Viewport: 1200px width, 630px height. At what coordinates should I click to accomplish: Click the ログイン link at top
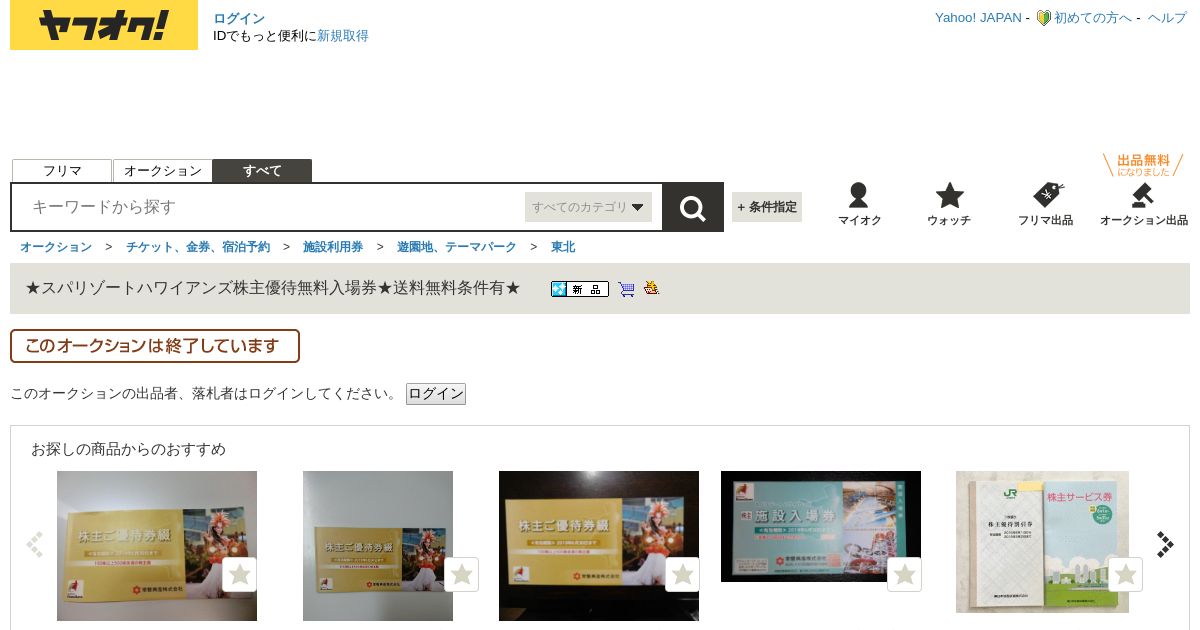(x=239, y=19)
